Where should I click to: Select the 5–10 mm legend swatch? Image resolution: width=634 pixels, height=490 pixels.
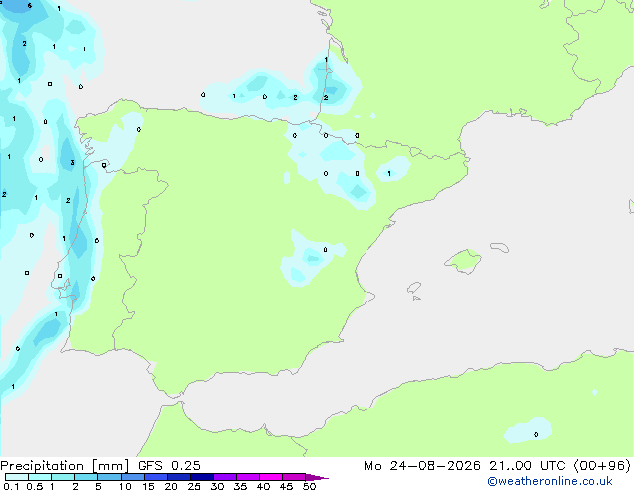click(x=110, y=477)
